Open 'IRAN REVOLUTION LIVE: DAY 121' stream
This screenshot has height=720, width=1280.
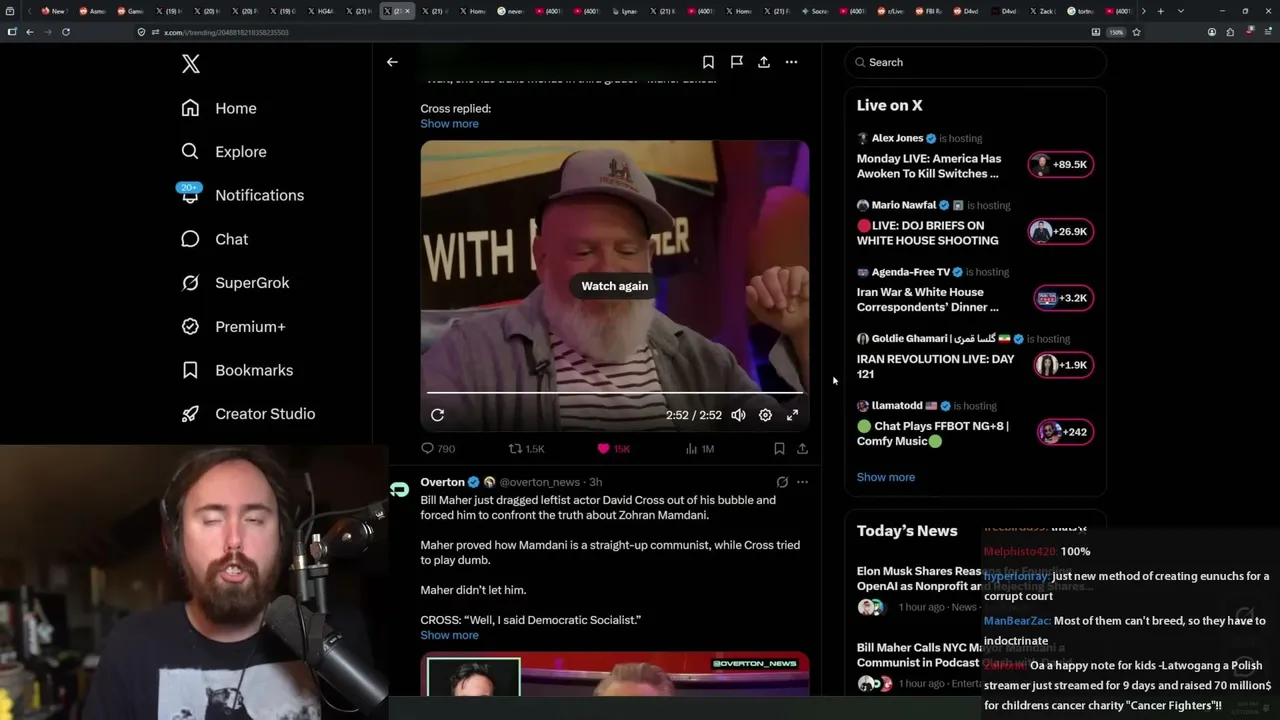point(936,367)
